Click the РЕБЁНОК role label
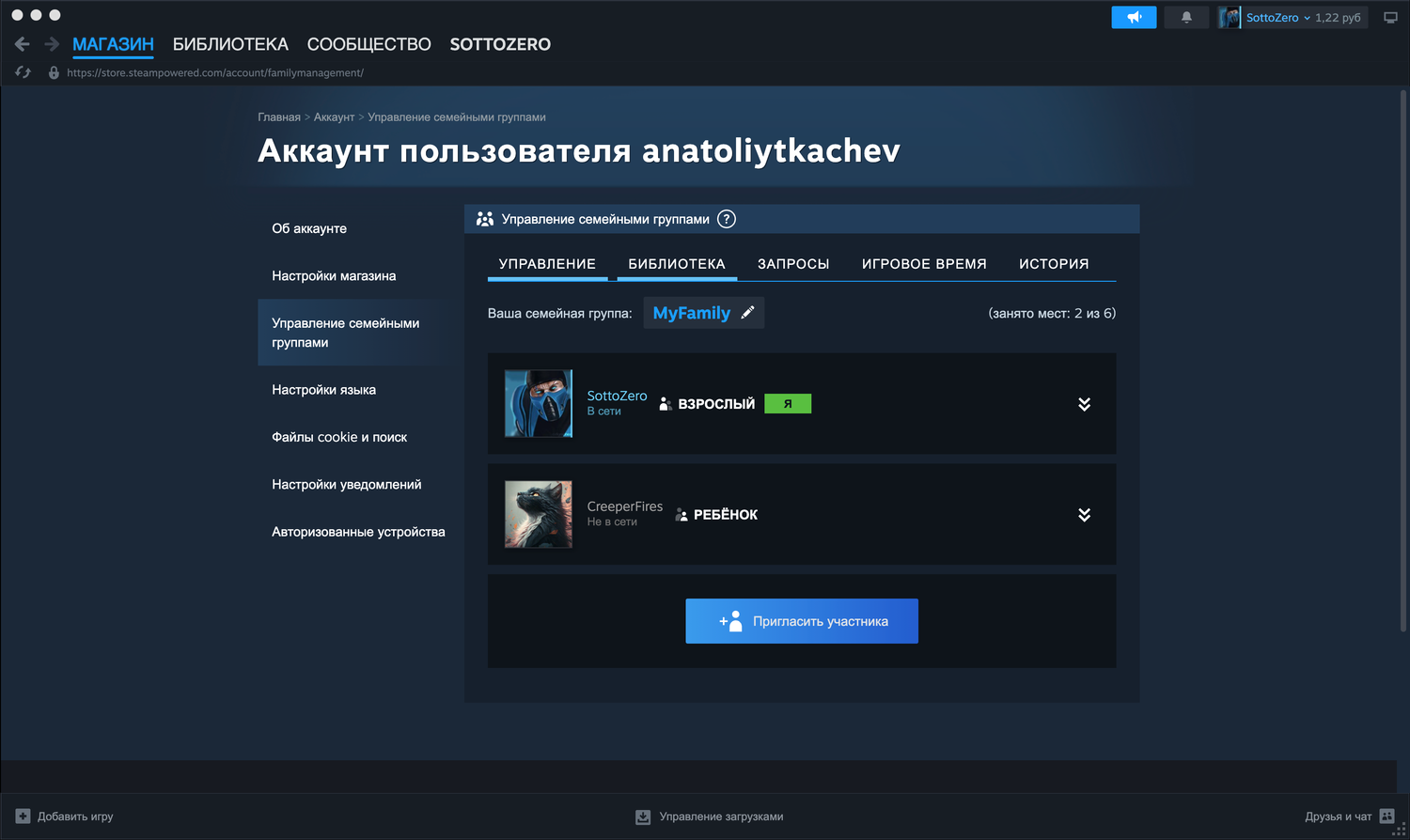The image size is (1410, 840). click(726, 515)
